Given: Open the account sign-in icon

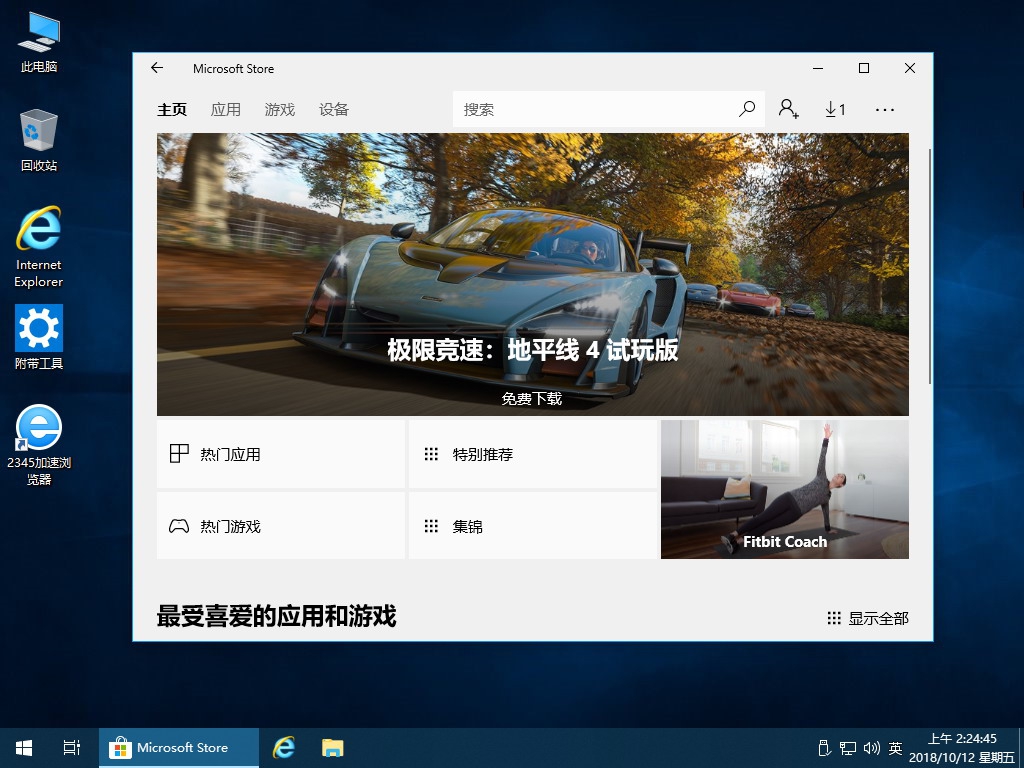Looking at the screenshot, I should (788, 109).
